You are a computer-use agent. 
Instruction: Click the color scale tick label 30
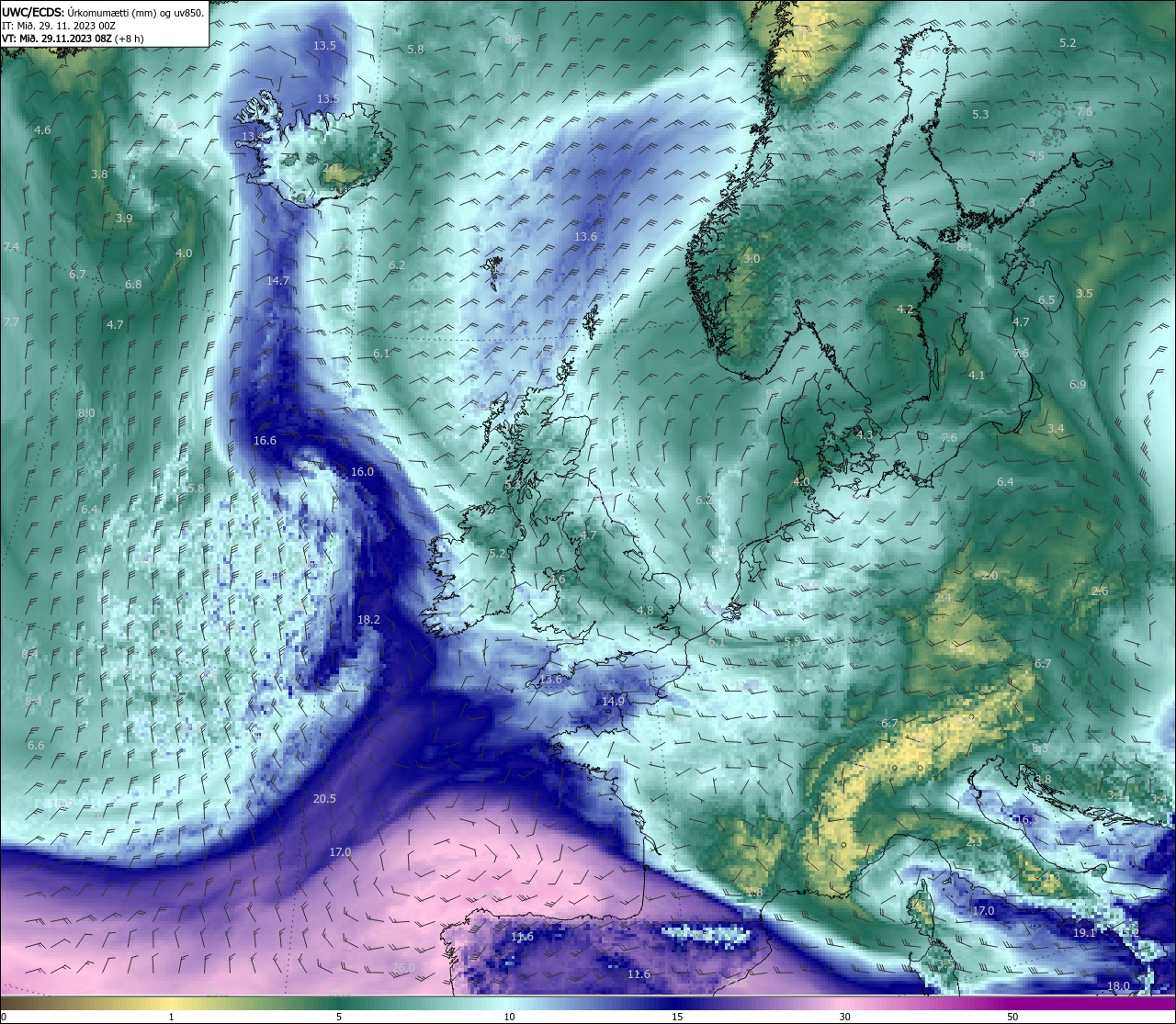point(844,1017)
